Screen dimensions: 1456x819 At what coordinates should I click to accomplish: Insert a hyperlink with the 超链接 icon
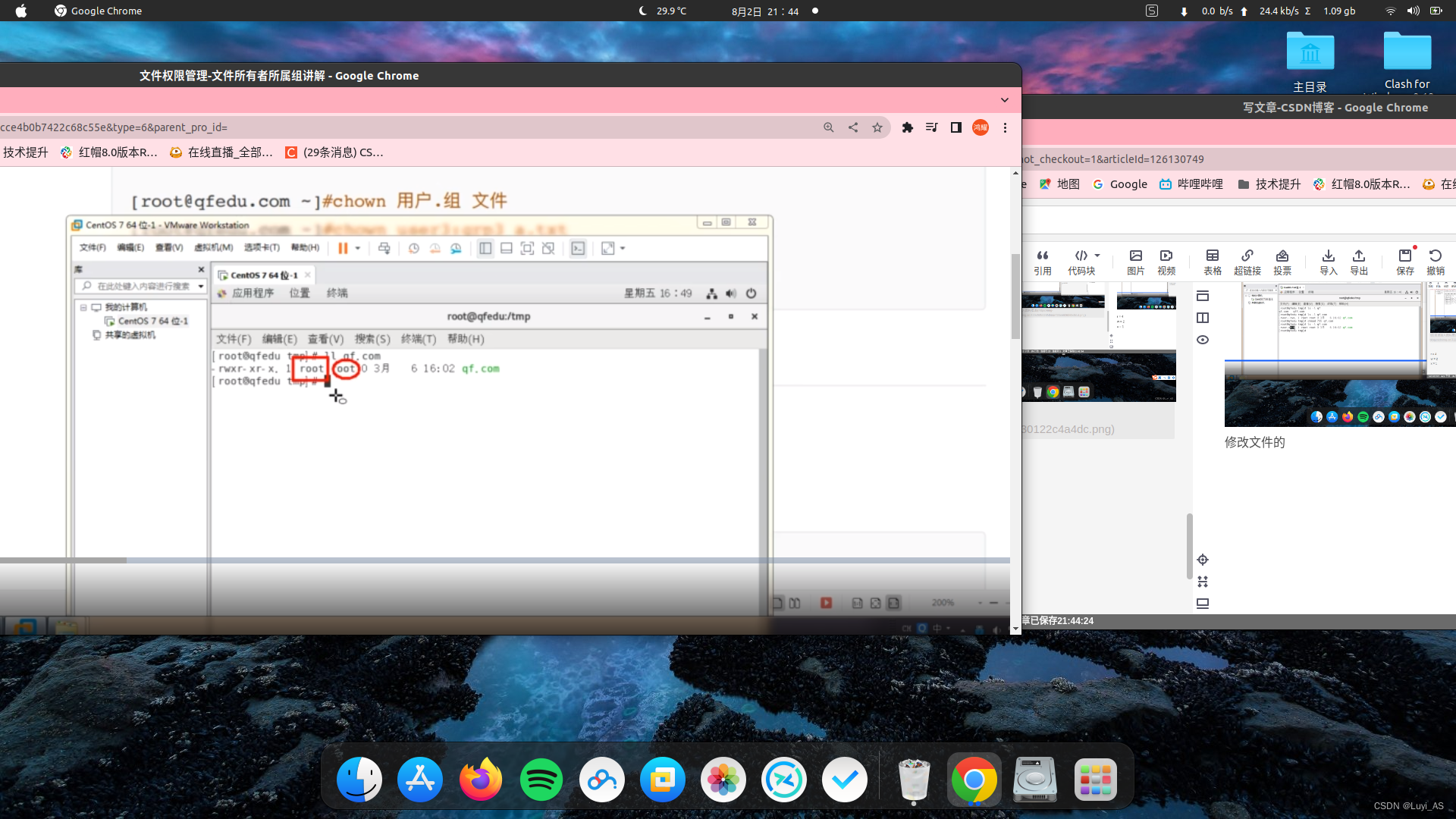pyautogui.click(x=1247, y=262)
